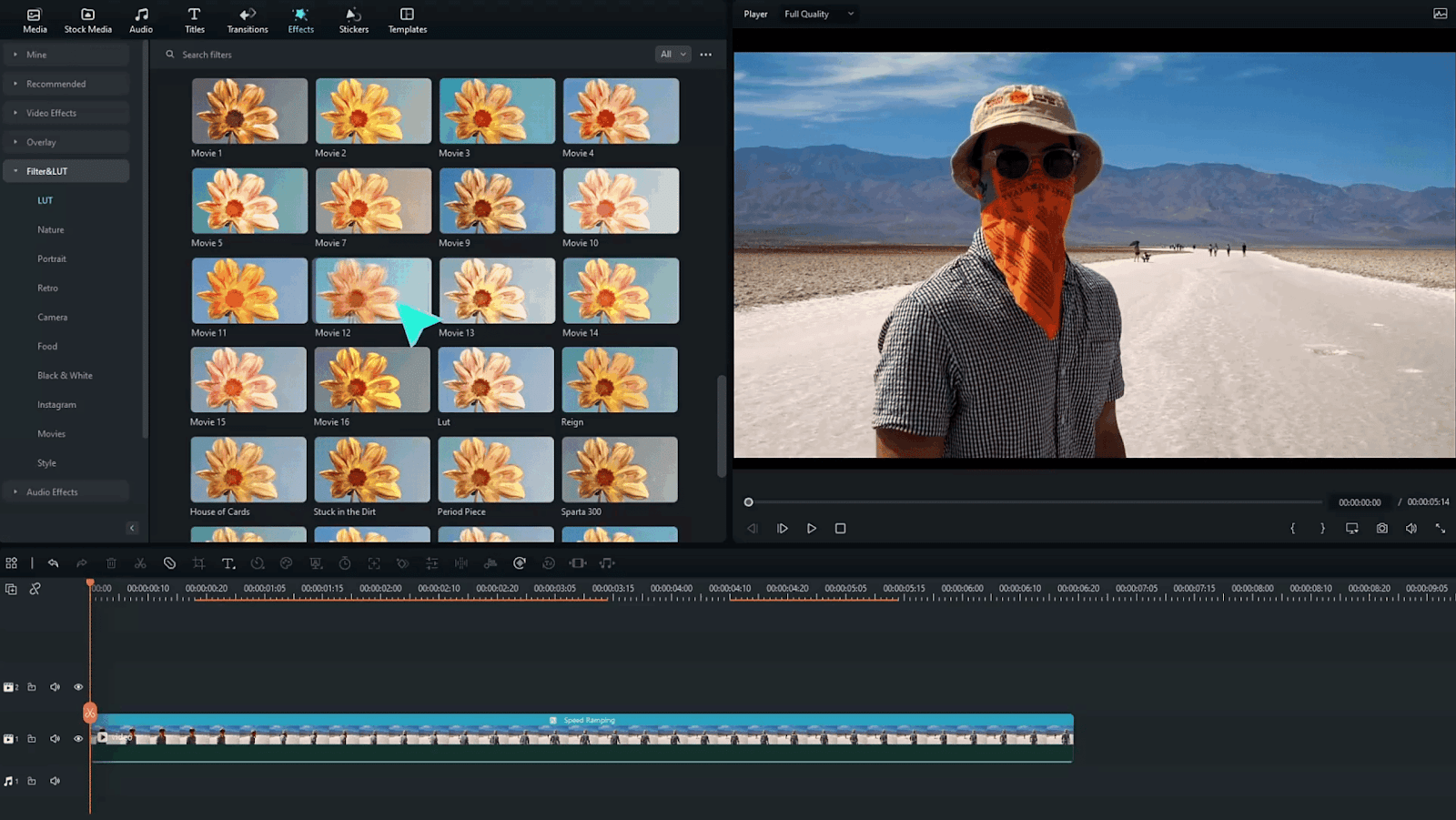This screenshot has width=1456, height=820.
Task: Open the Full Quality playback dropdown
Action: coord(817,14)
